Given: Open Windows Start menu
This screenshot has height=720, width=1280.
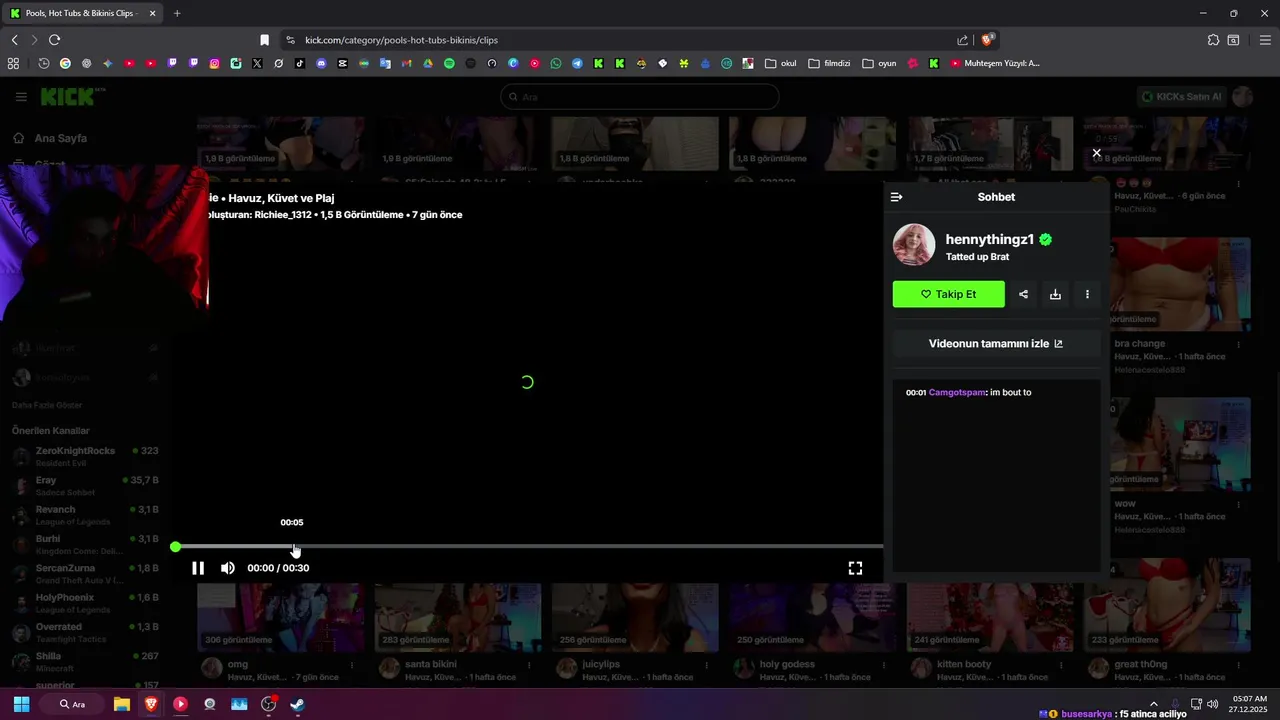Looking at the screenshot, I should point(21,704).
